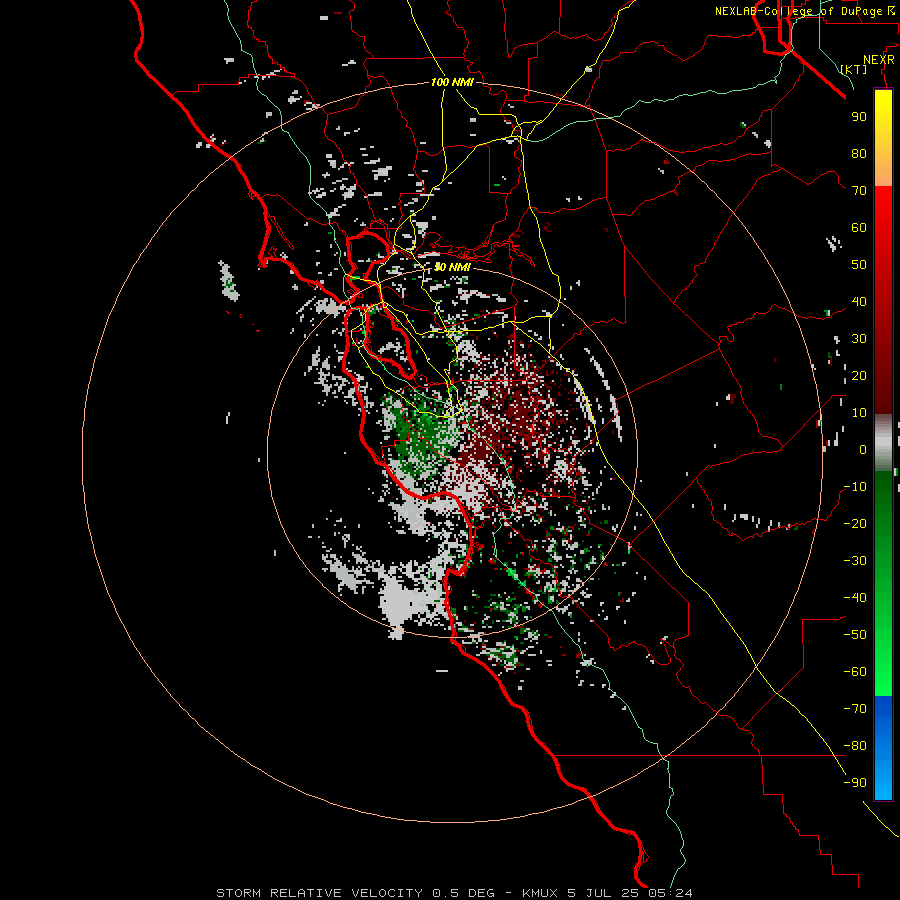The height and width of the screenshot is (900, 900).
Task: Click the -60 scale value
Action: point(855,672)
